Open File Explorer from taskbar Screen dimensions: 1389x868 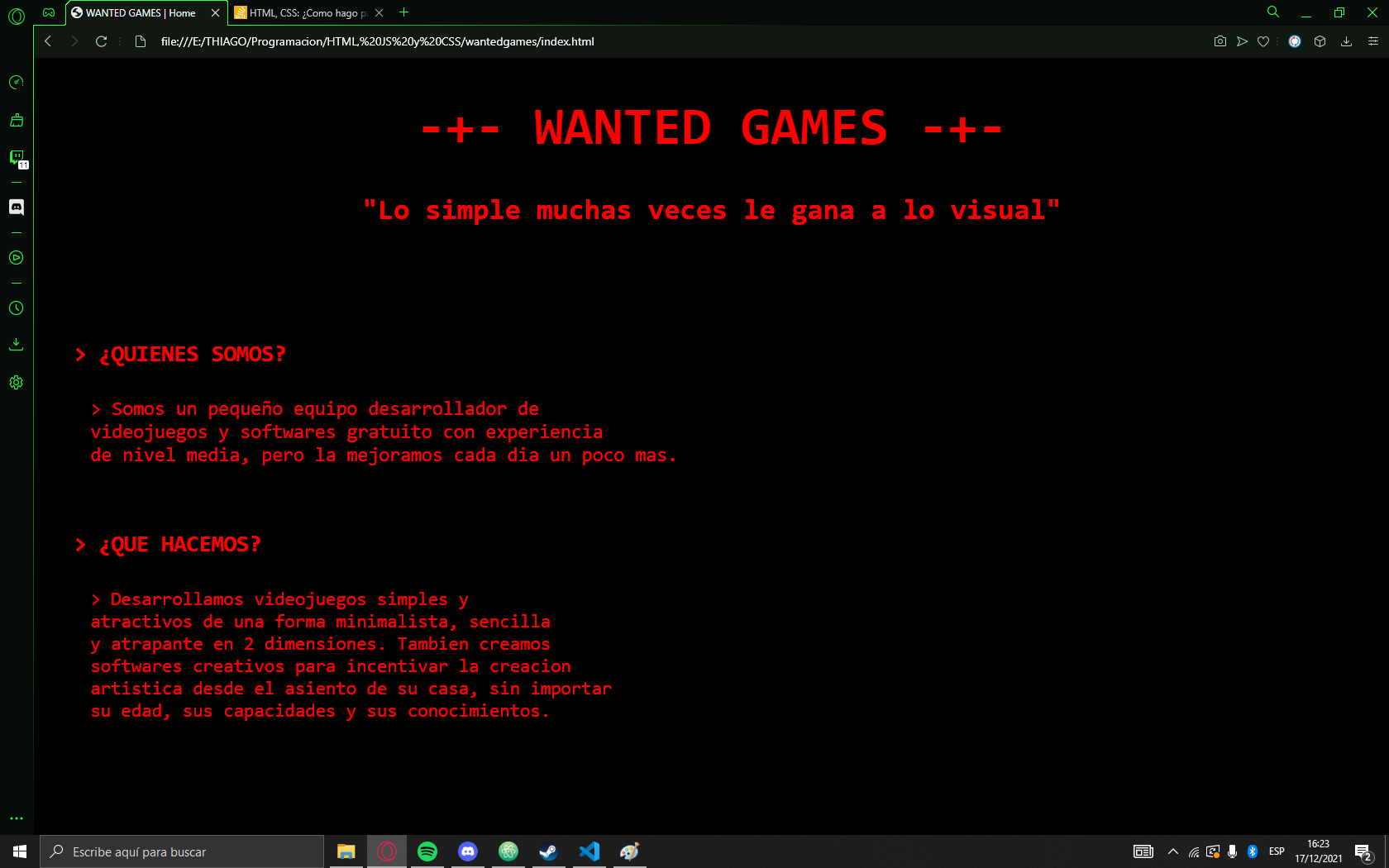click(x=346, y=851)
